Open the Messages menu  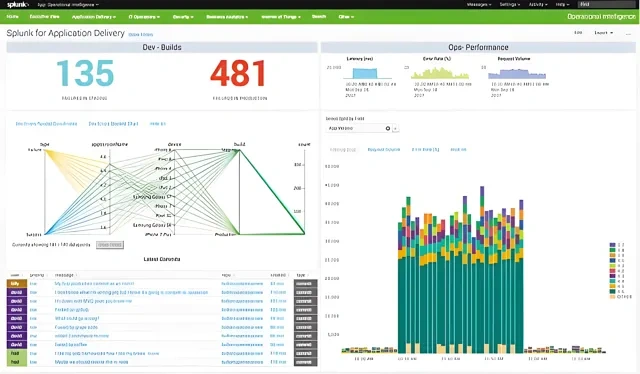[x=479, y=4]
